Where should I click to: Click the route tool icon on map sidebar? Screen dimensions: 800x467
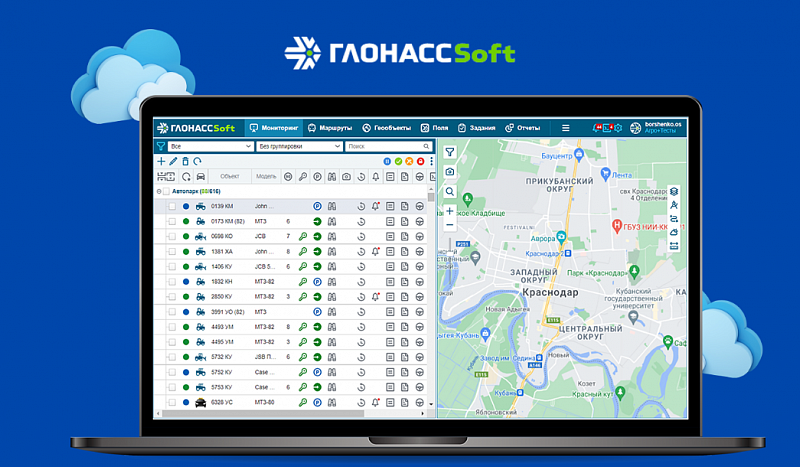pos(674,219)
